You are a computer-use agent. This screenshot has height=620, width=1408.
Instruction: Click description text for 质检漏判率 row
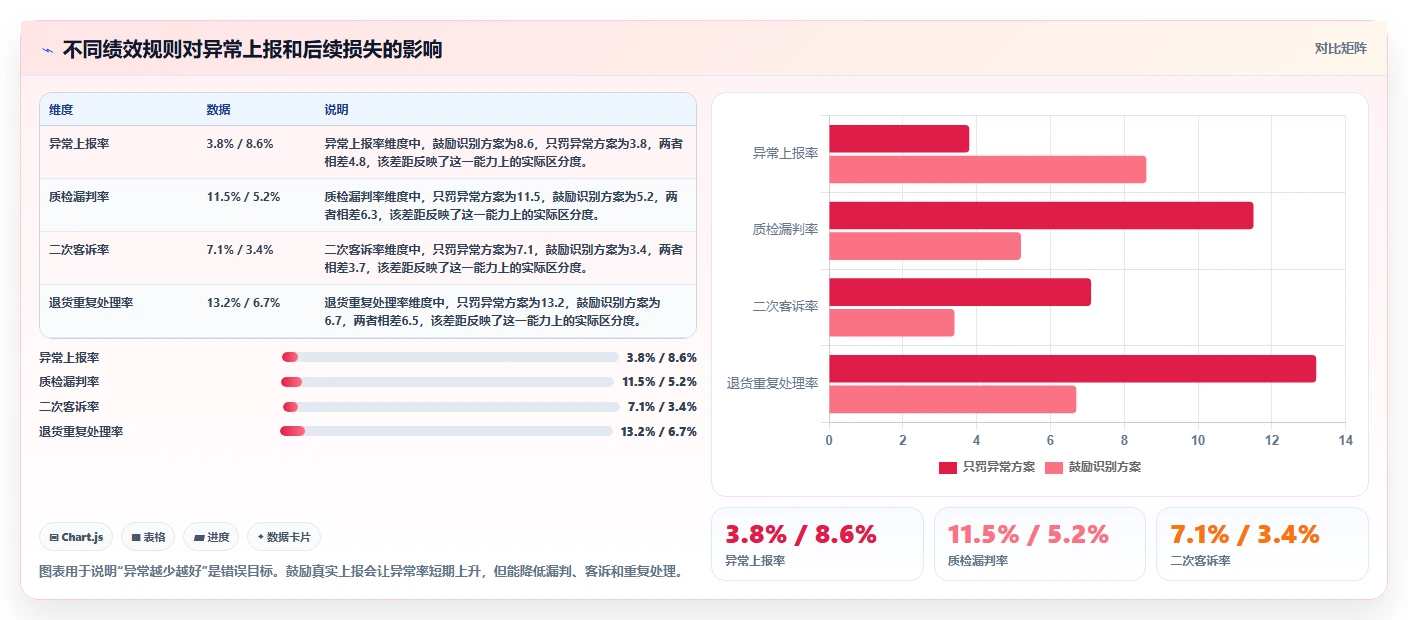(501, 206)
